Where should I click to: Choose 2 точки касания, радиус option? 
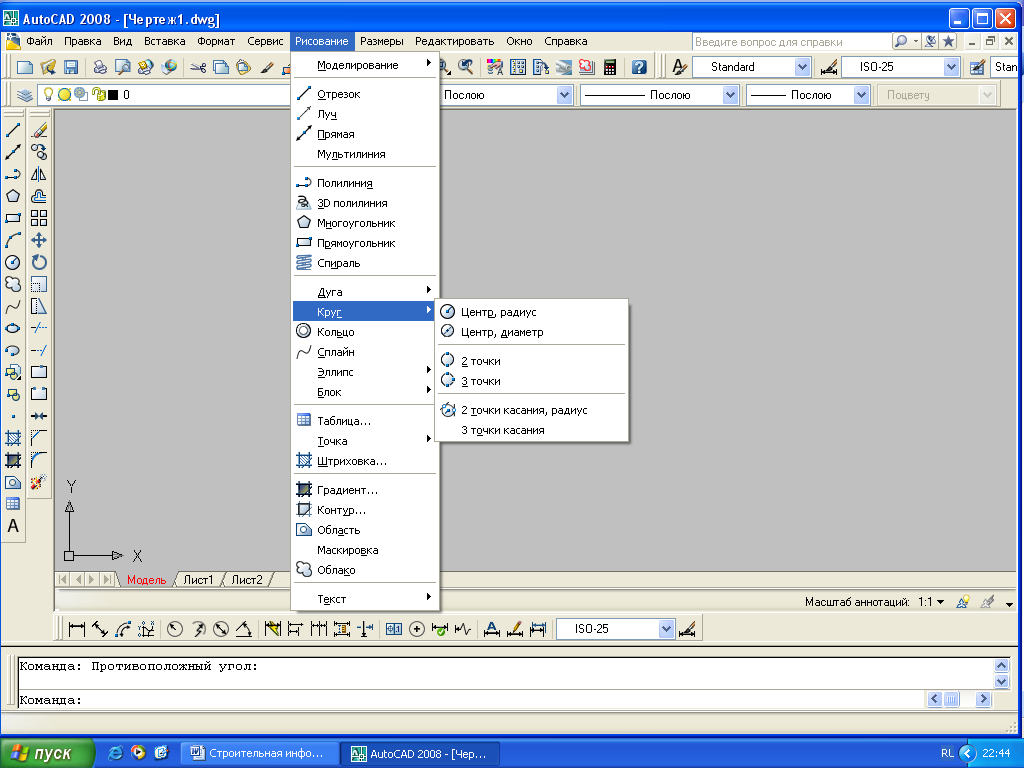(532, 410)
